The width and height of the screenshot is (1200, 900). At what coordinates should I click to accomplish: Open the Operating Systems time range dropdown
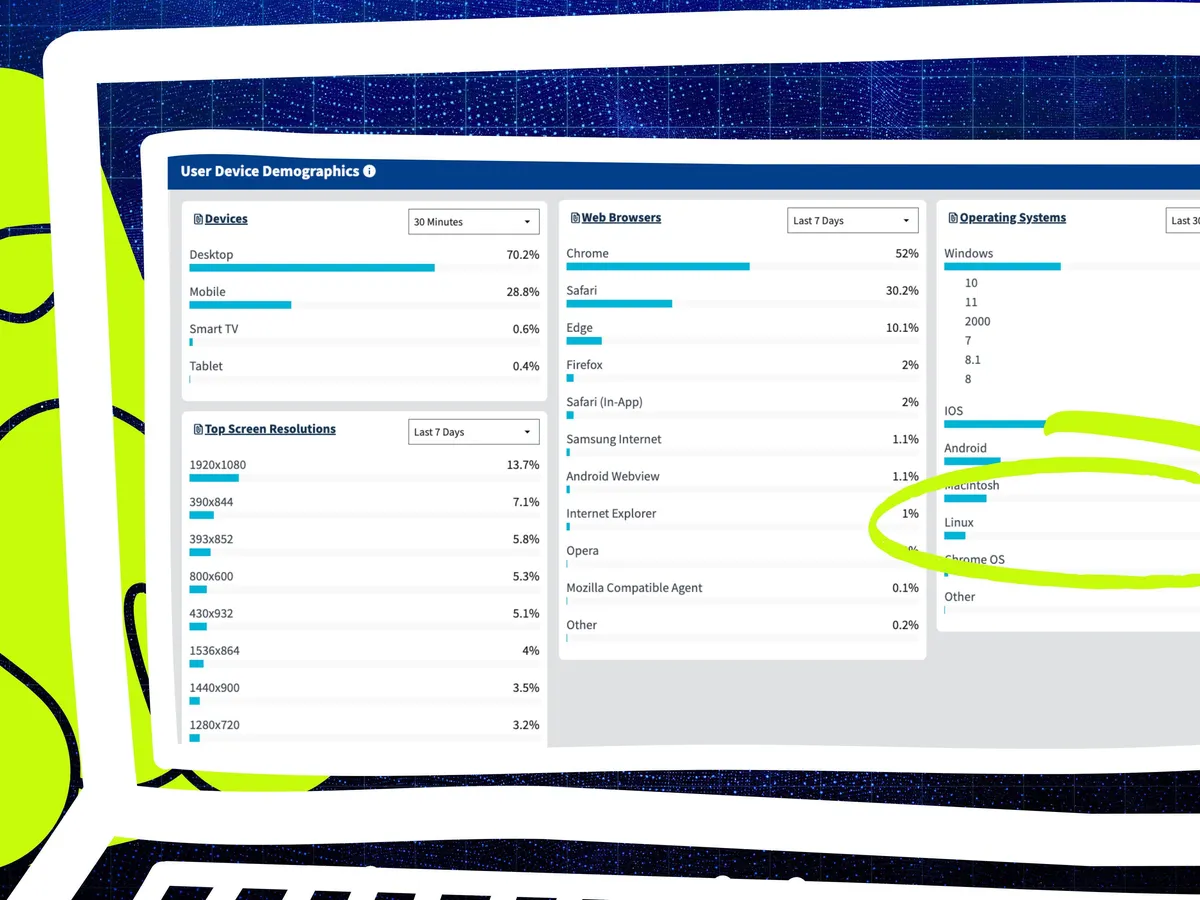click(1183, 221)
